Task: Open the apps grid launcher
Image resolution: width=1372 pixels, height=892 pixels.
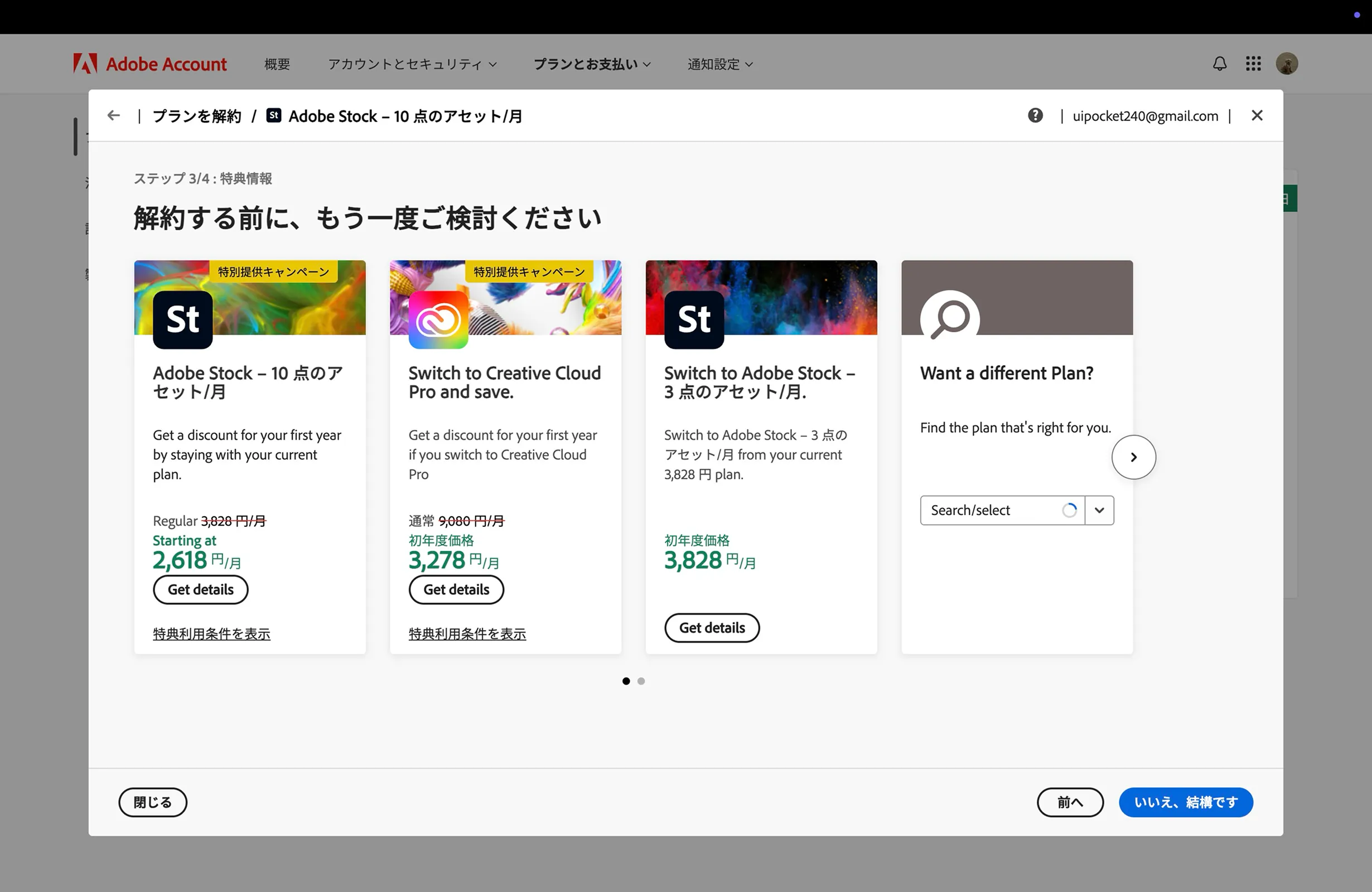Action: (x=1253, y=64)
